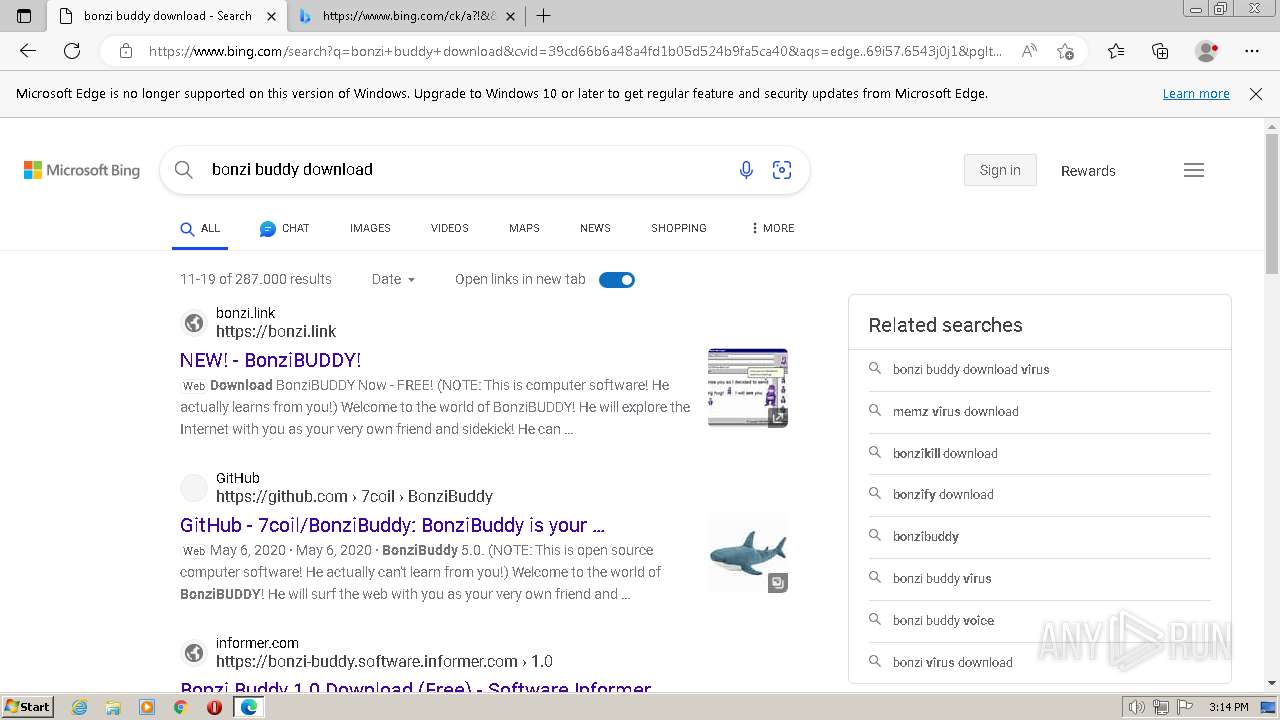This screenshot has height=720, width=1280.
Task: Switch to the second bing.com browser tab
Action: tap(410, 16)
